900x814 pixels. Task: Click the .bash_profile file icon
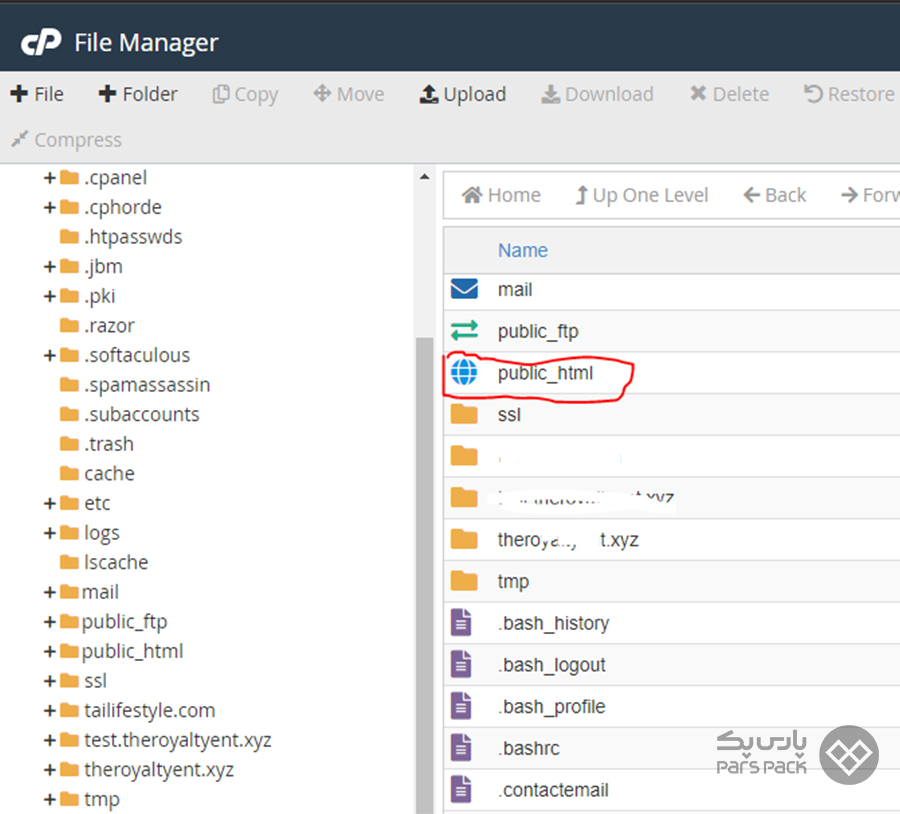(x=461, y=706)
